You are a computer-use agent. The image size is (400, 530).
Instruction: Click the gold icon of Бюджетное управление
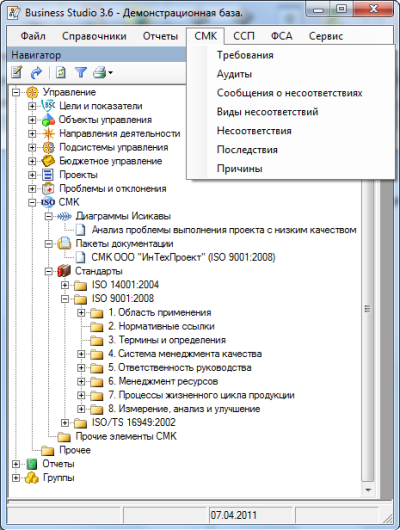click(48, 161)
